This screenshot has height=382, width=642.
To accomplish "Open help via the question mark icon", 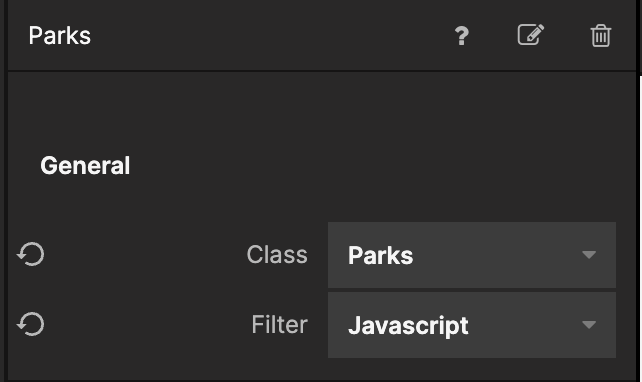I will point(461,36).
